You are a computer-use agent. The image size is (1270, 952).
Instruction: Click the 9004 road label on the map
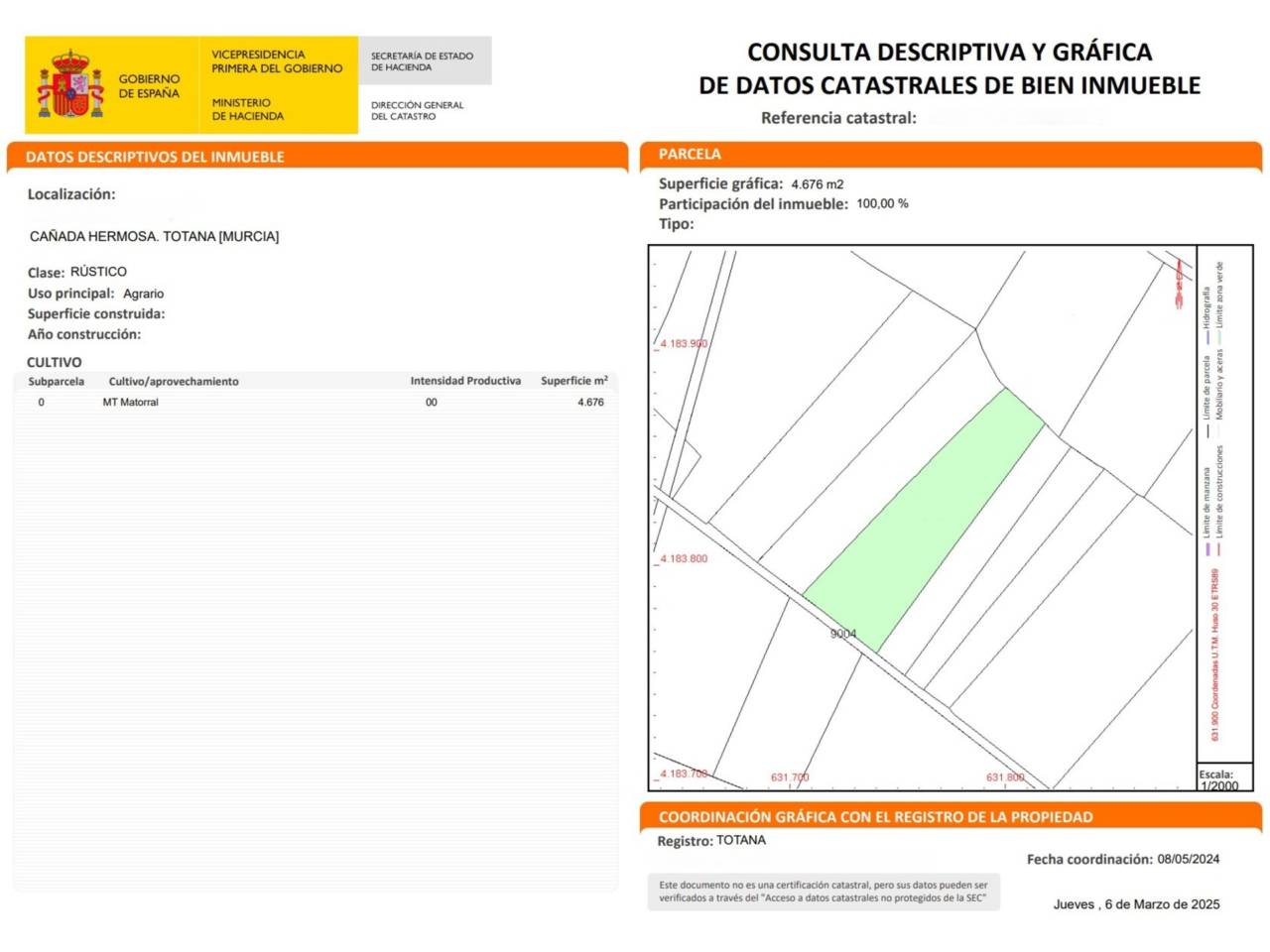point(843,634)
